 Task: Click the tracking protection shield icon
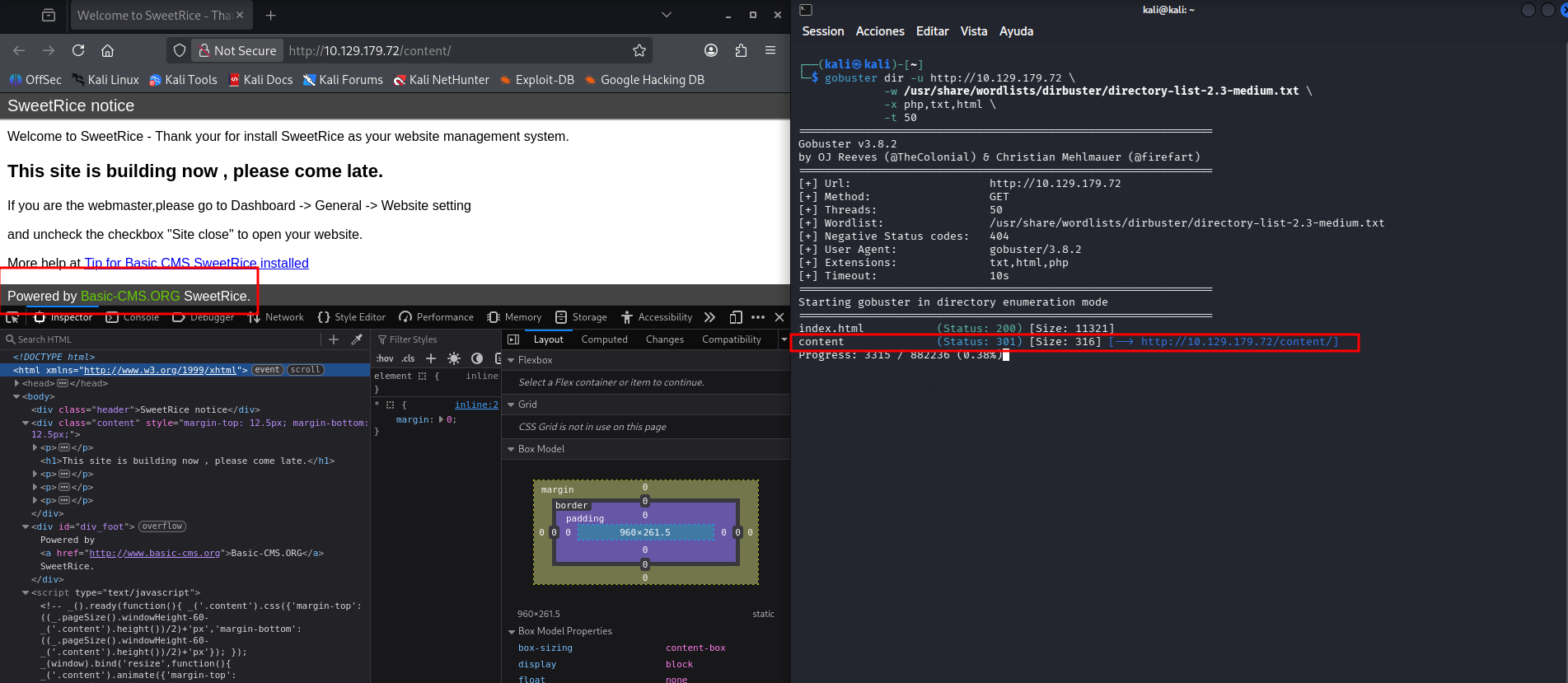(180, 50)
